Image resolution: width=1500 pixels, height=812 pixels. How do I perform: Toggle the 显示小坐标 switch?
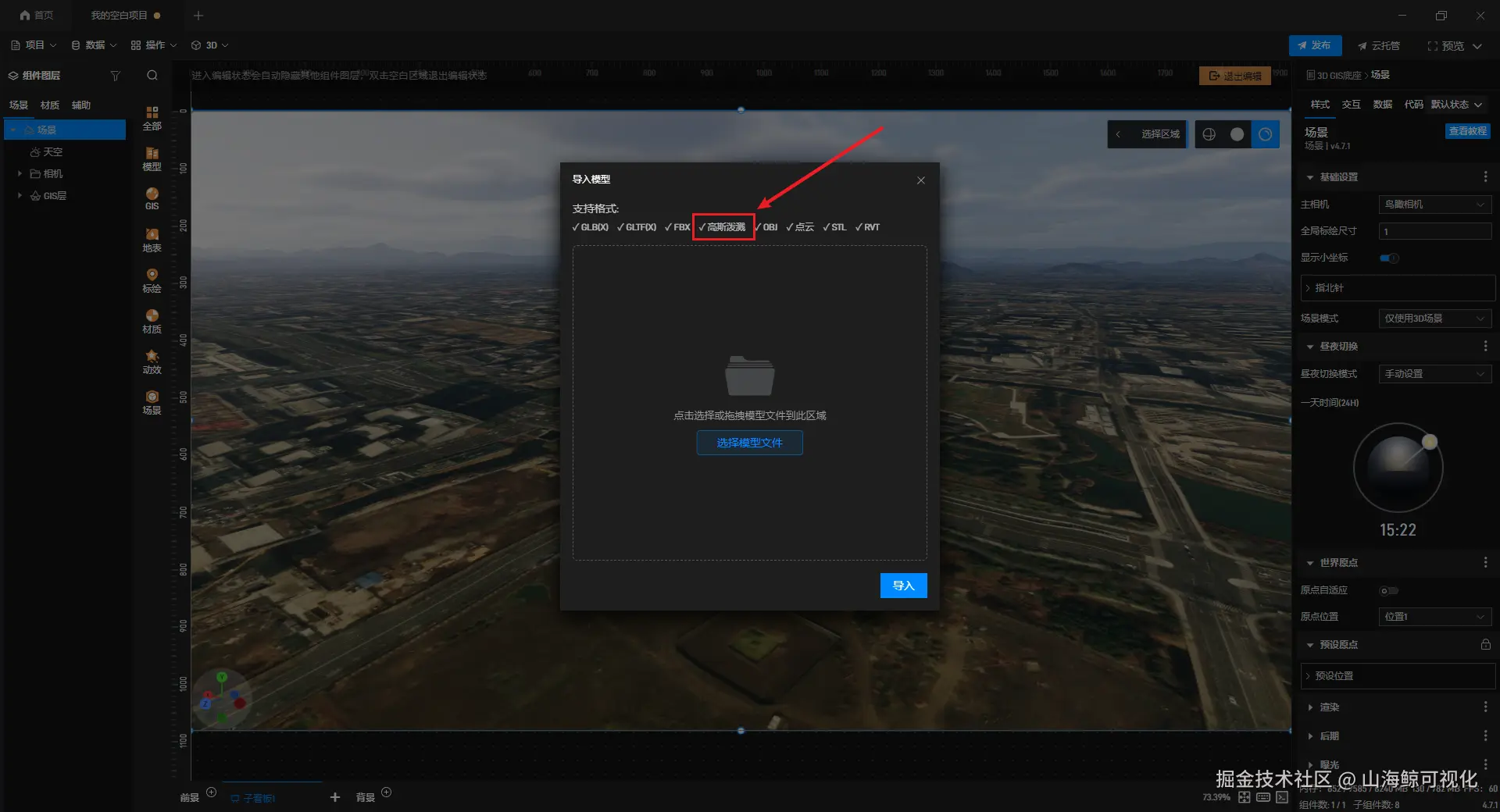click(1389, 258)
